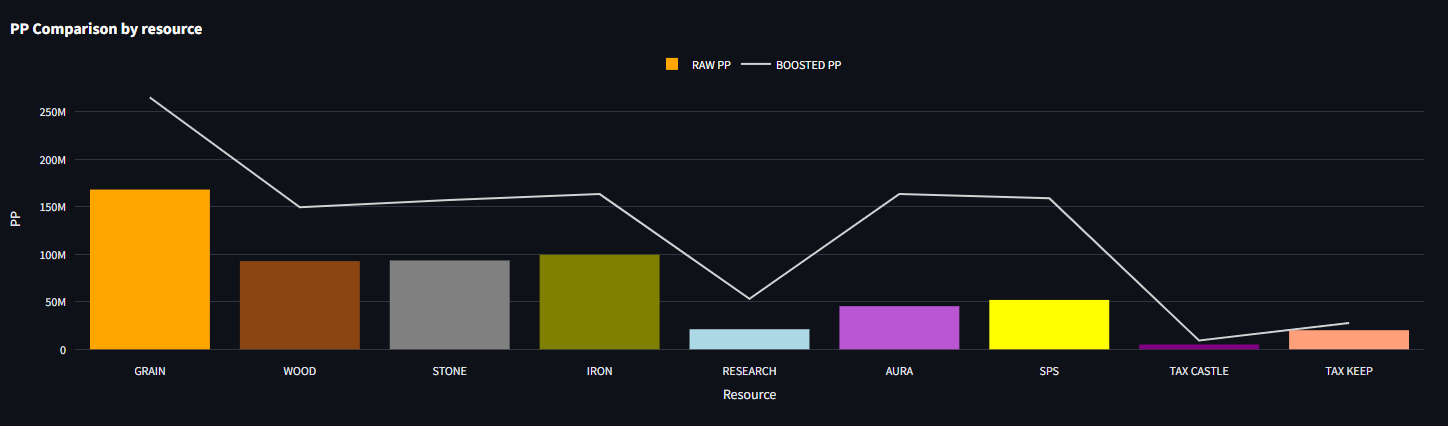Click the GRAIN axis label

(x=150, y=371)
